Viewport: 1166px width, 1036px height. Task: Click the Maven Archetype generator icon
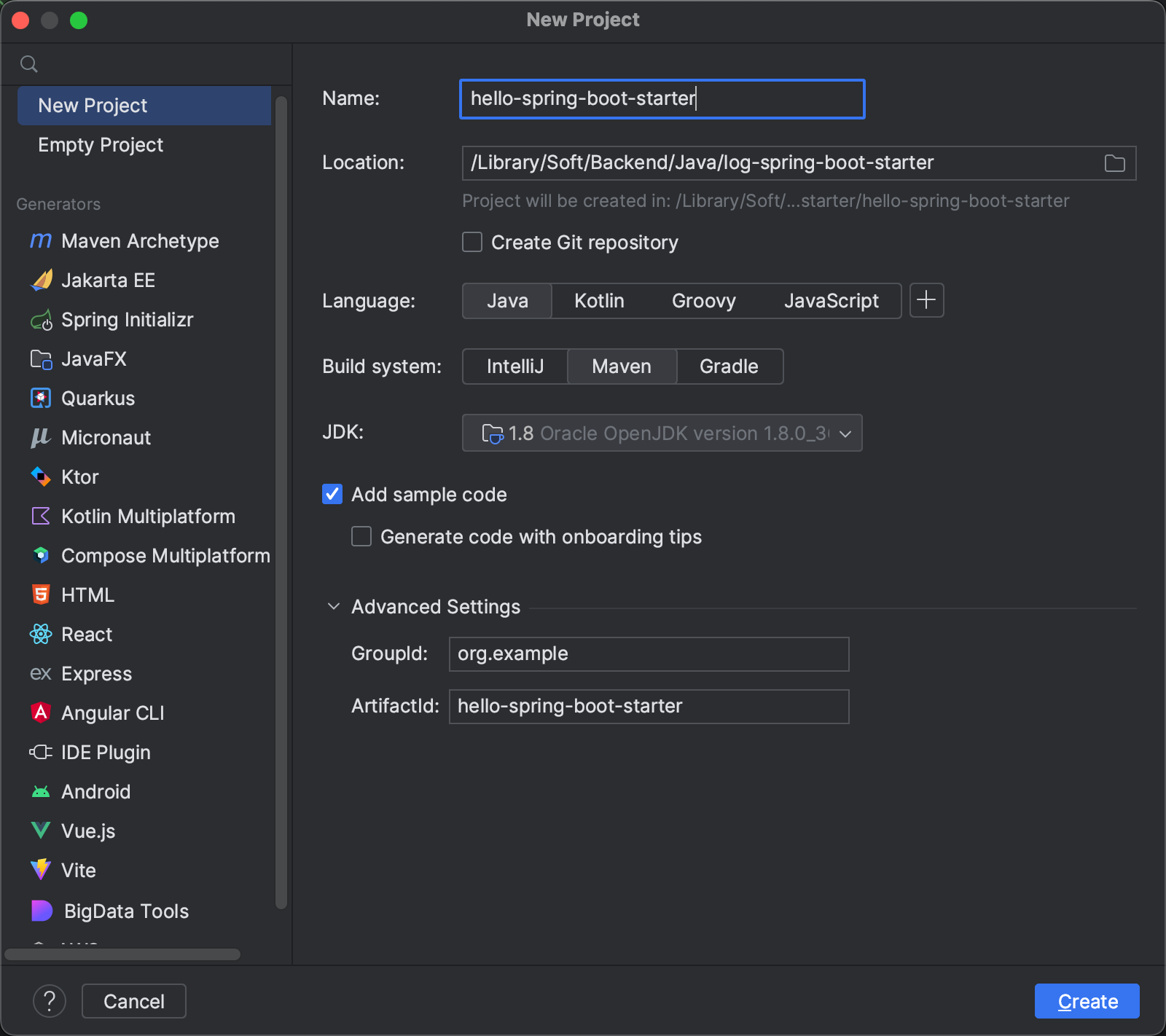pyautogui.click(x=41, y=240)
